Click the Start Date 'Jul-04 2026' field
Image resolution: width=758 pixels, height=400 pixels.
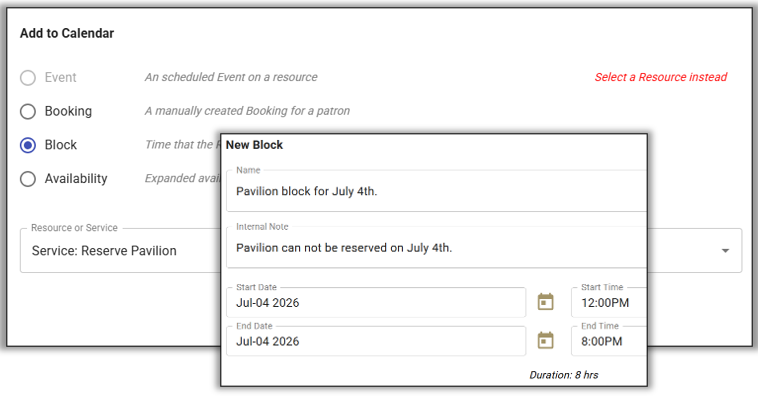375,303
